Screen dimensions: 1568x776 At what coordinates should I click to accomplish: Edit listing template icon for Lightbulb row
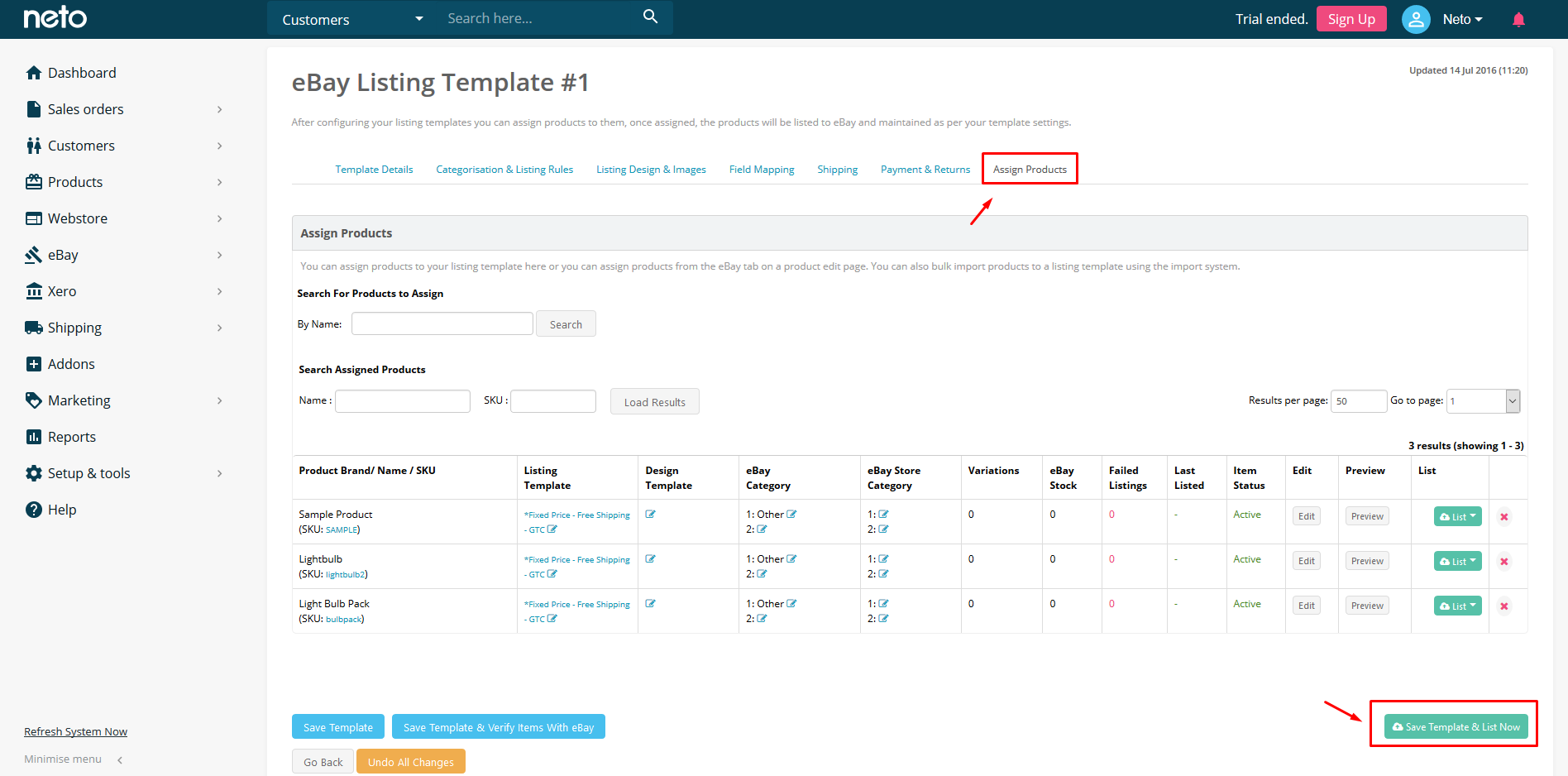coord(552,573)
